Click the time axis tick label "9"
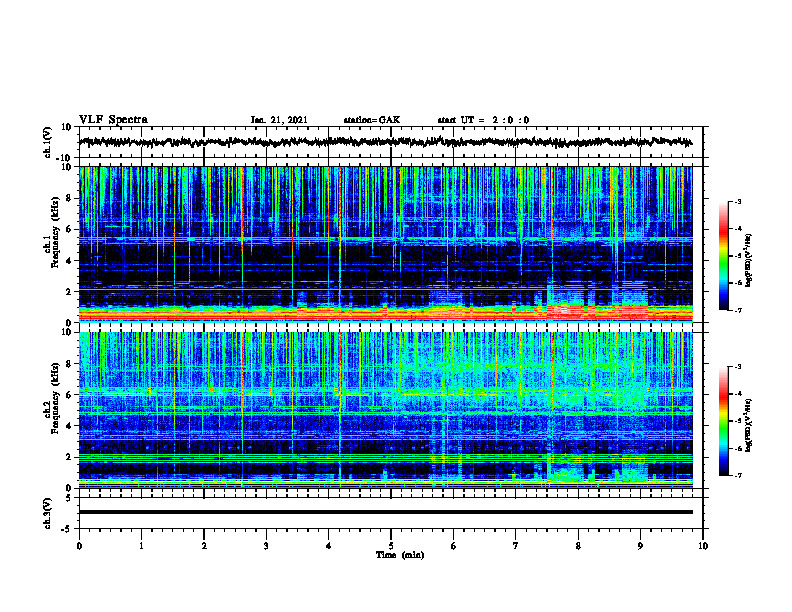792x612 pixels. (x=640, y=546)
